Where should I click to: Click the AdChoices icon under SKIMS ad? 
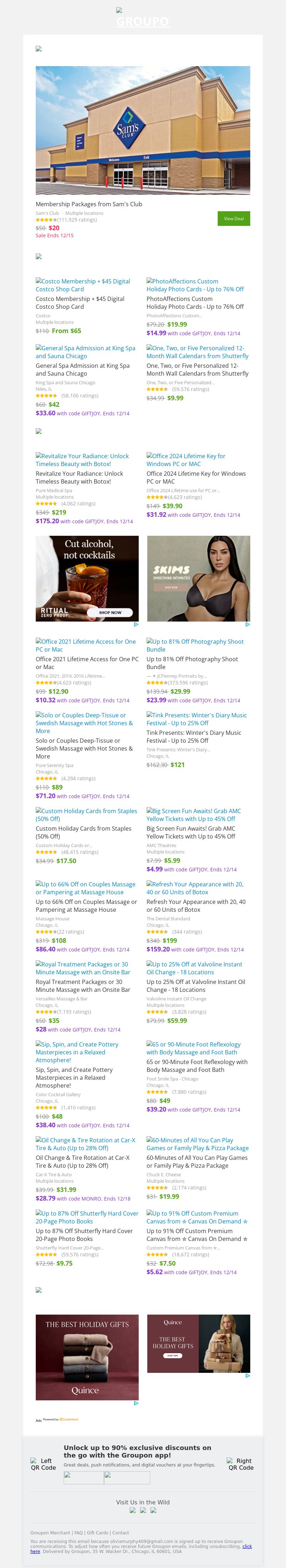click(248, 624)
